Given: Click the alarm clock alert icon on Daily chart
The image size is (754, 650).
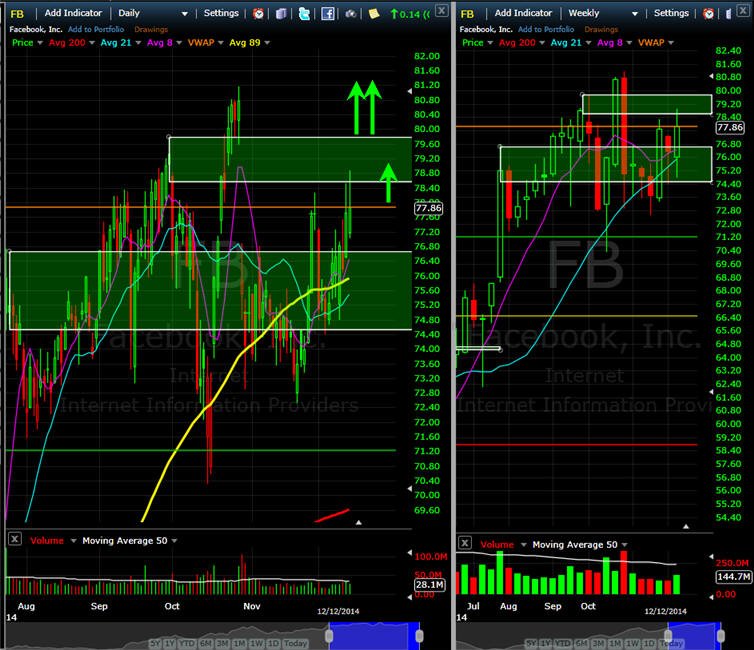Looking at the screenshot, I should pyautogui.click(x=258, y=13).
